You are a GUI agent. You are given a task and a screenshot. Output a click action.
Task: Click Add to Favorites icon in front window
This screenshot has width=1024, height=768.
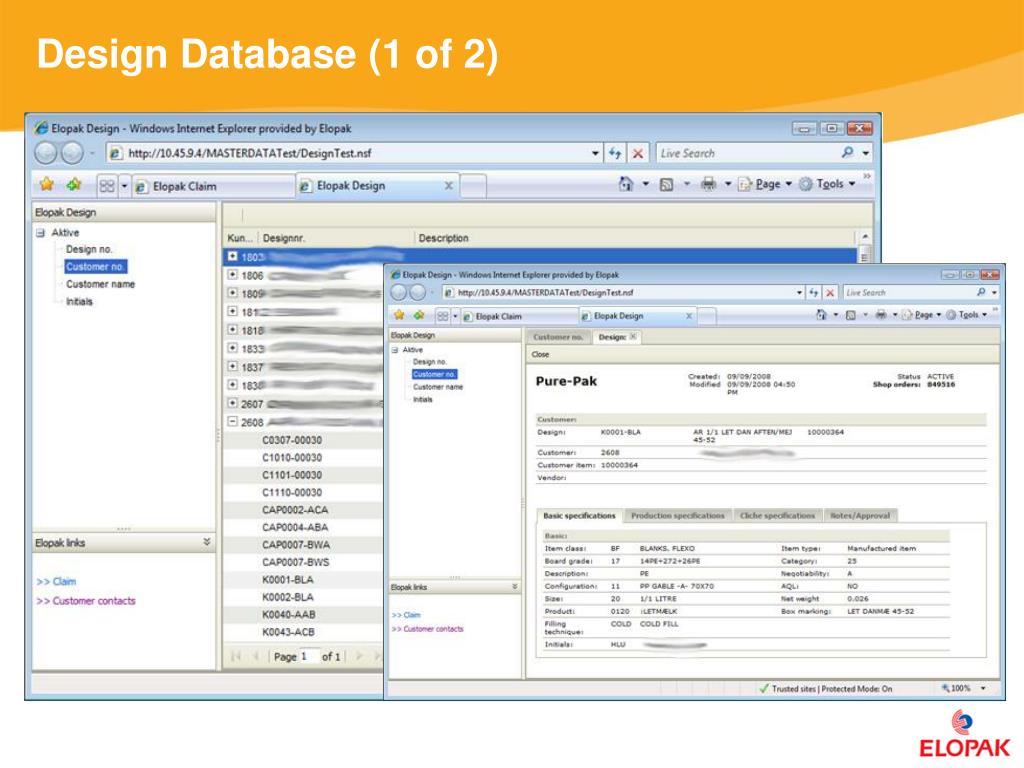pos(419,315)
